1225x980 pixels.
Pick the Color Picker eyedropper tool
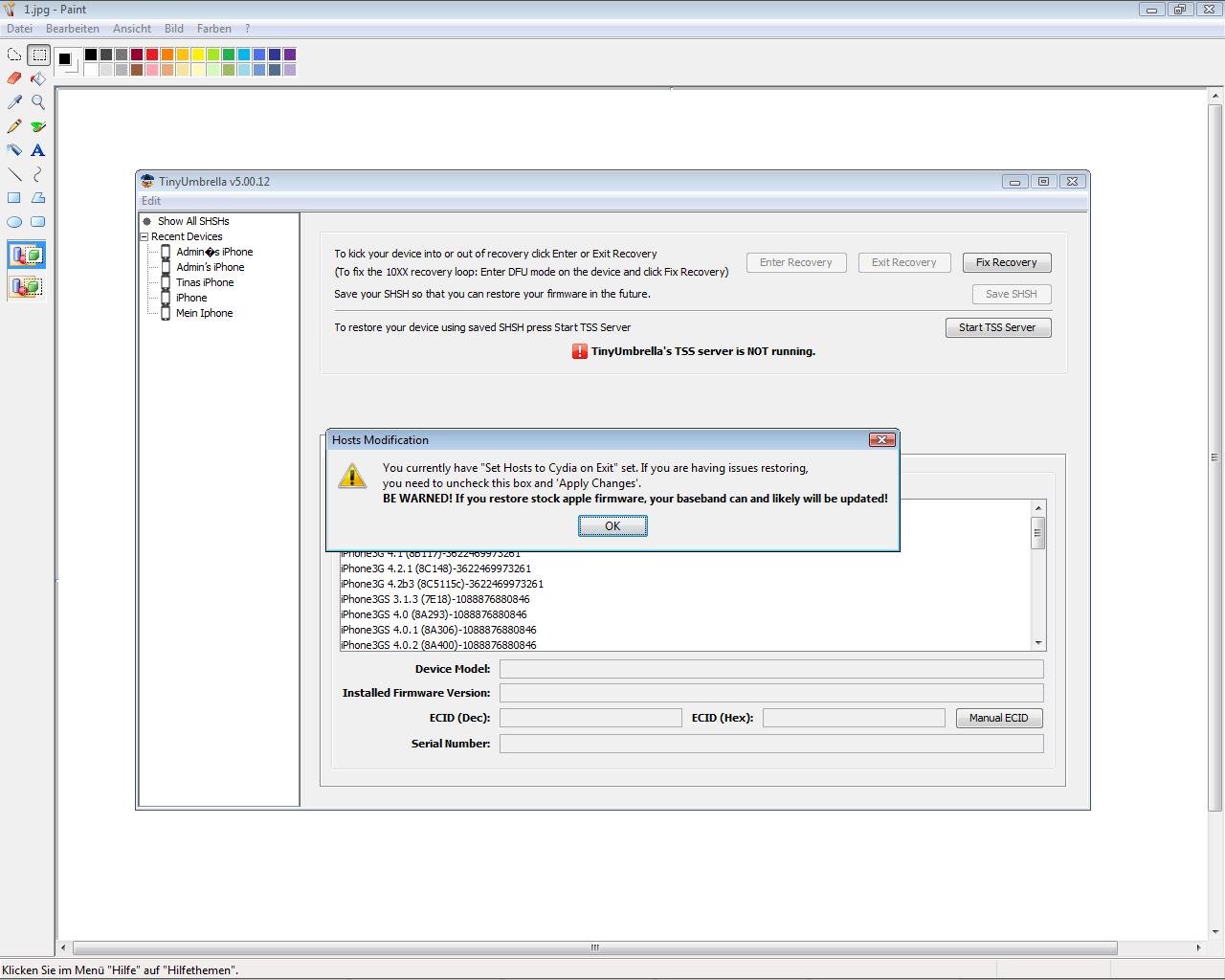pyautogui.click(x=14, y=102)
